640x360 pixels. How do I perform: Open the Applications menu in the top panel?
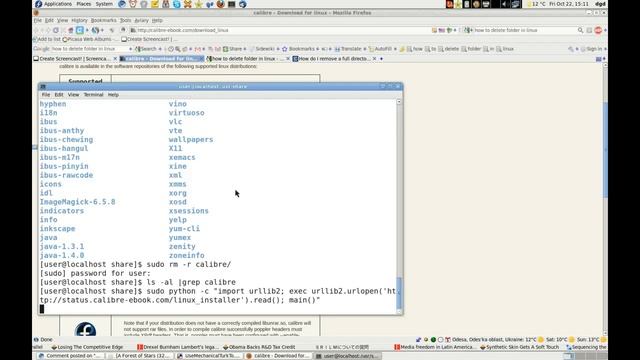pyautogui.click(x=58, y=4)
